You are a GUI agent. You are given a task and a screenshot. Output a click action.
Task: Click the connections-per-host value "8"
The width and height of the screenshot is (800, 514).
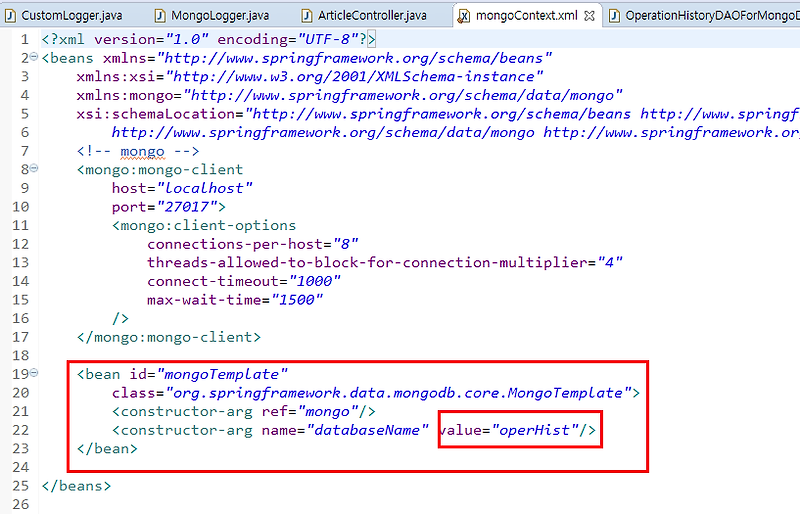(346, 244)
